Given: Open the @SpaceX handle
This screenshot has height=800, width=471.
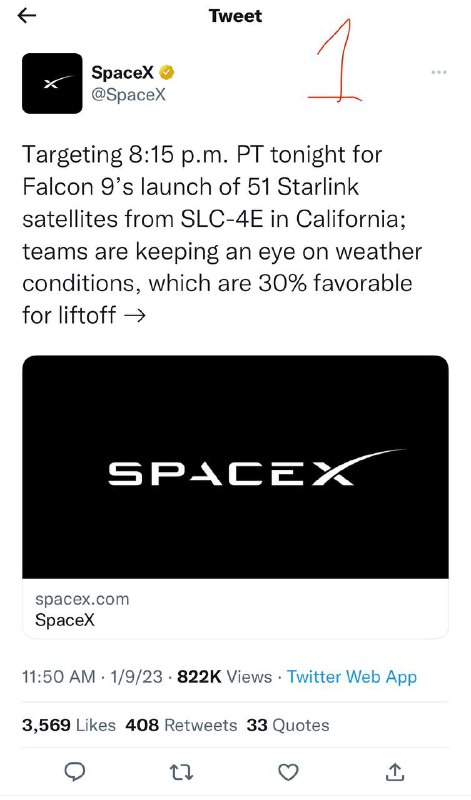Looking at the screenshot, I should 129,95.
